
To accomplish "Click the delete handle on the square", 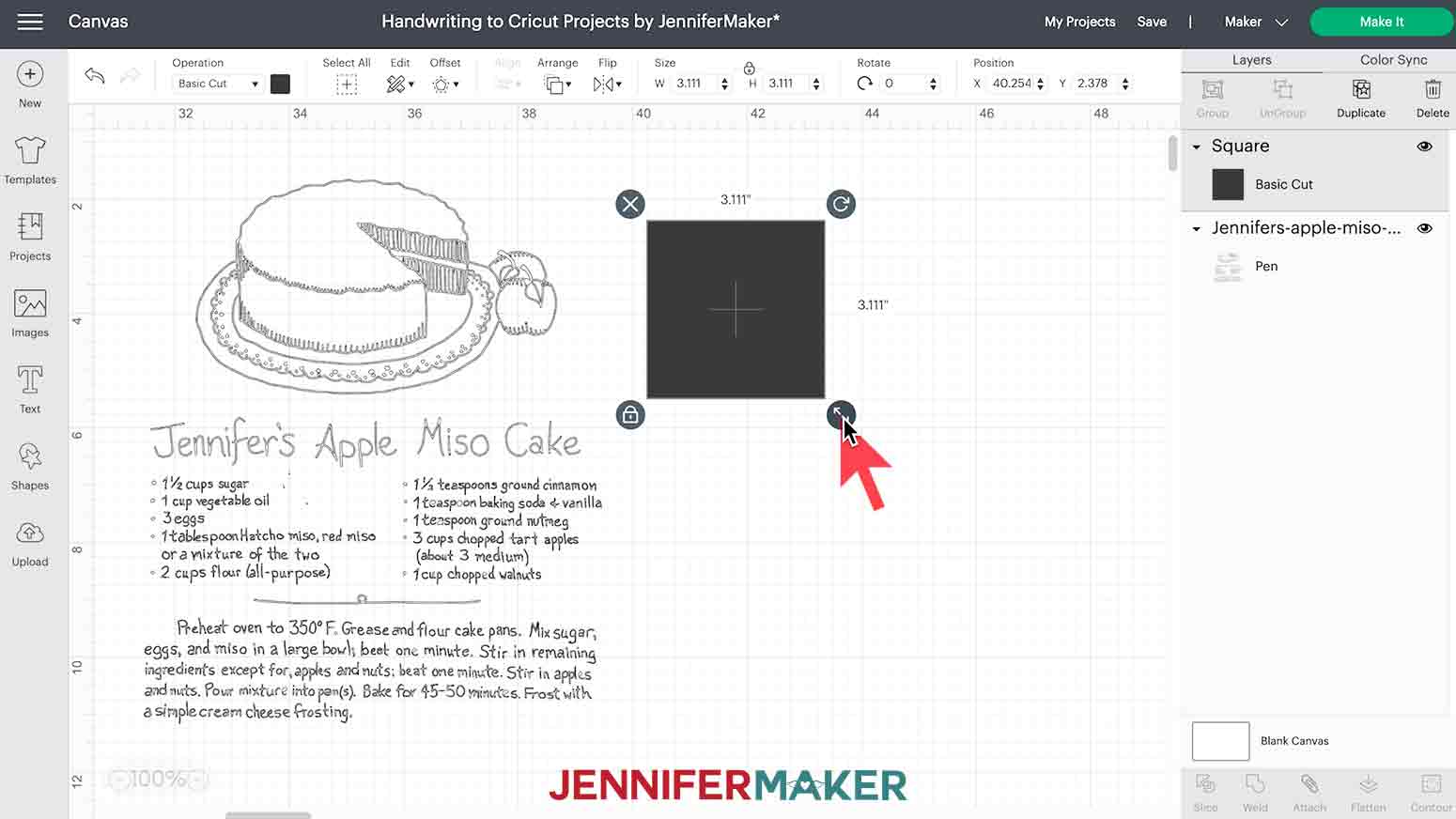I will (630, 204).
